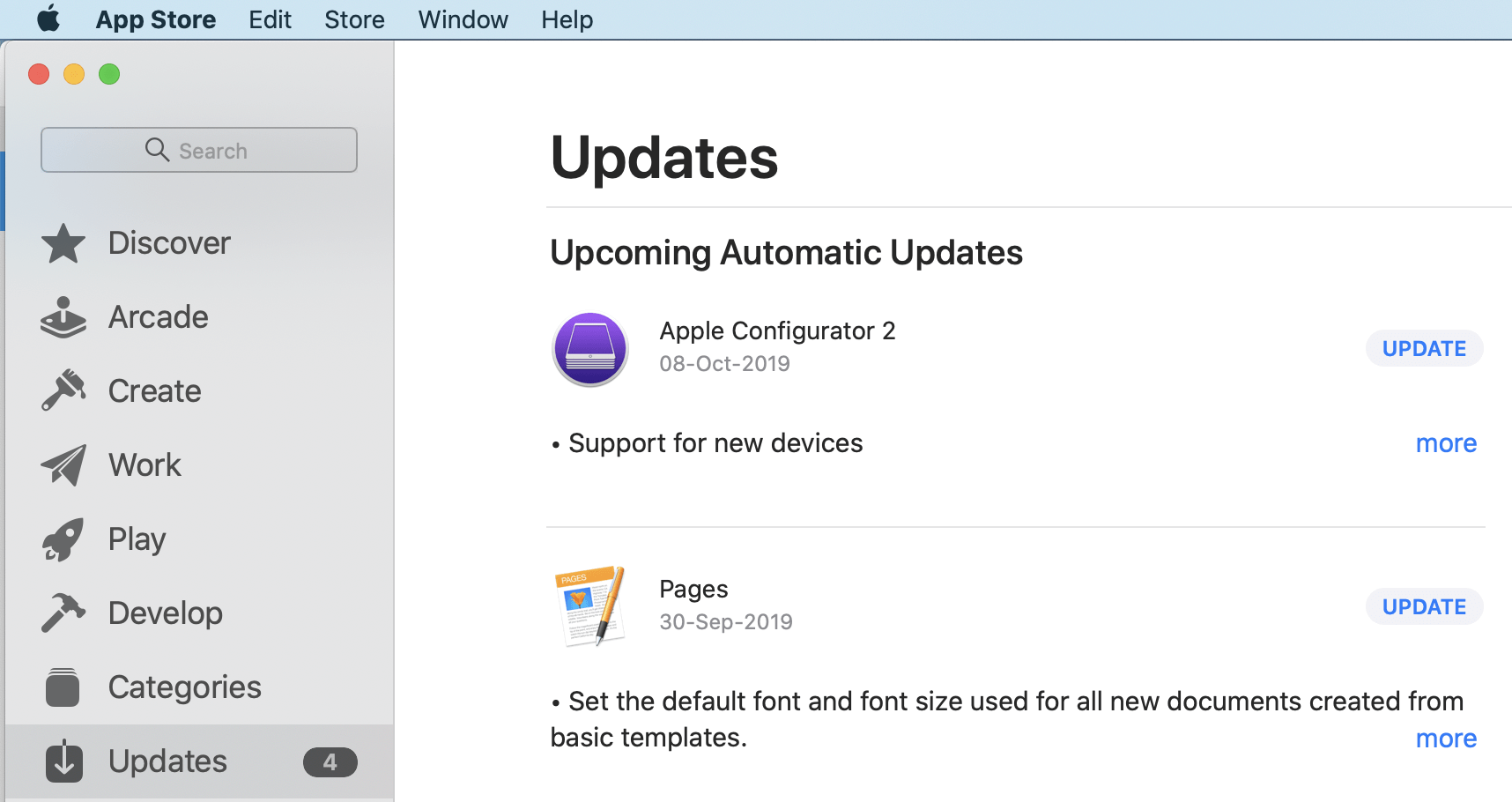Update Apple Configurator 2
Image resolution: width=1512 pixels, height=802 pixels.
pyautogui.click(x=1423, y=348)
